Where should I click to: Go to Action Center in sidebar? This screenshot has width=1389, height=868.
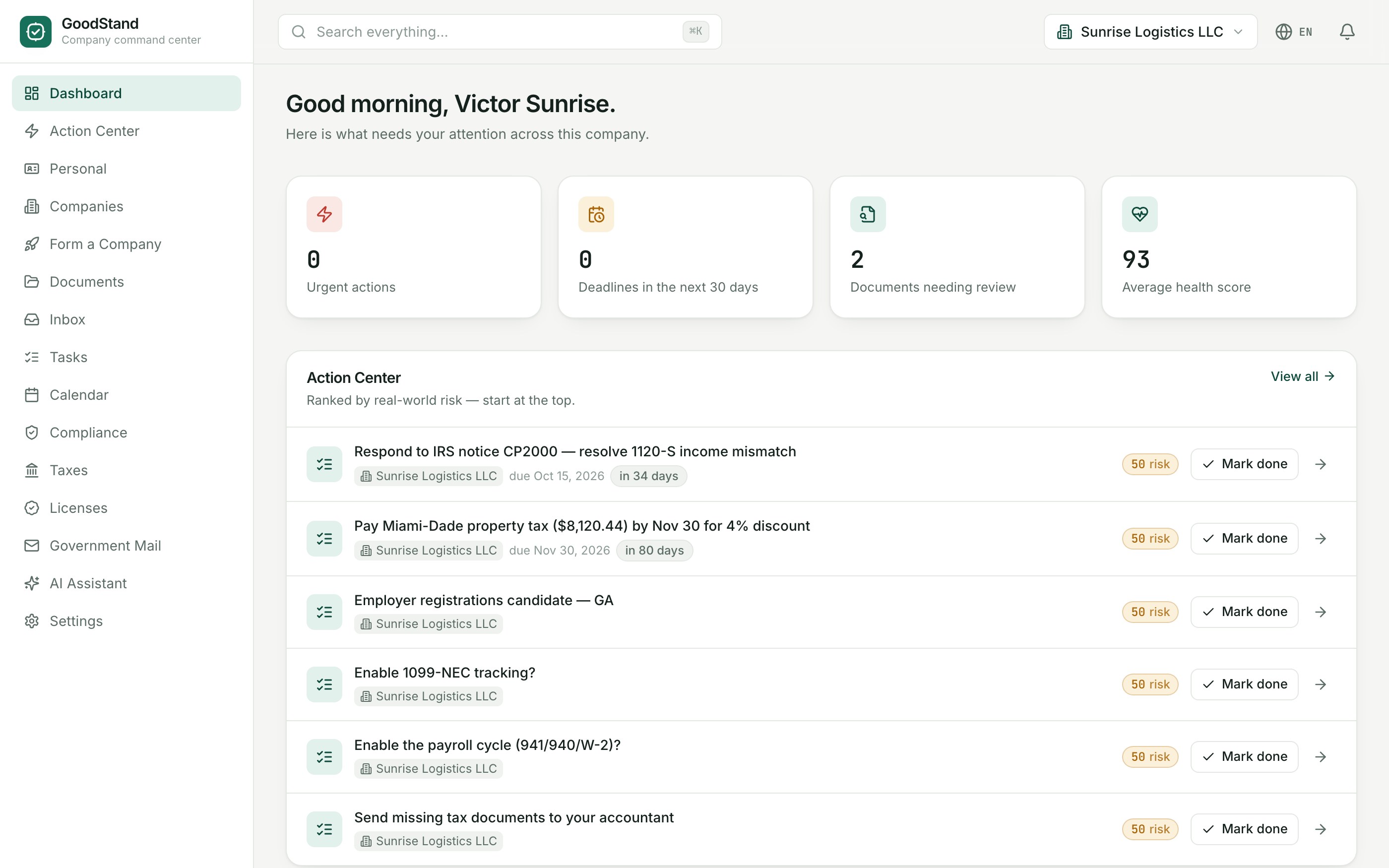coord(126,131)
